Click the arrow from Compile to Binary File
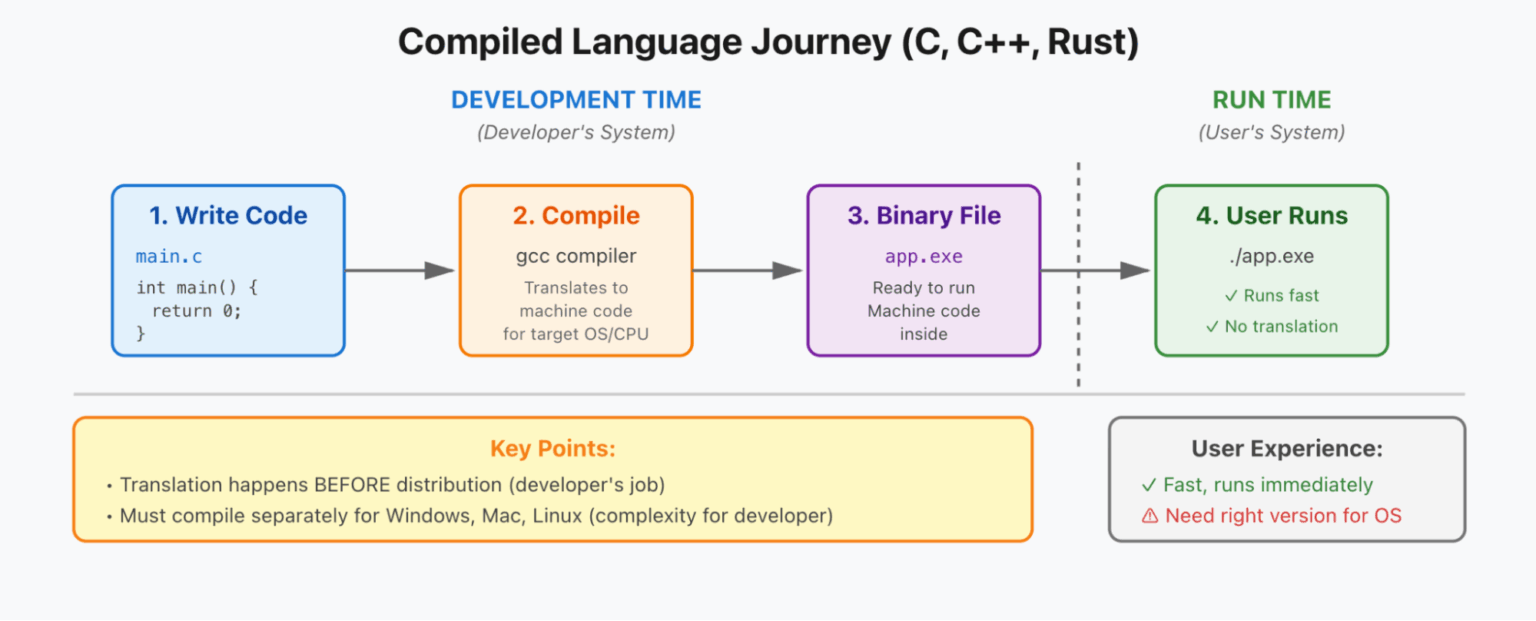Image resolution: width=1536 pixels, height=621 pixels. 748,270
